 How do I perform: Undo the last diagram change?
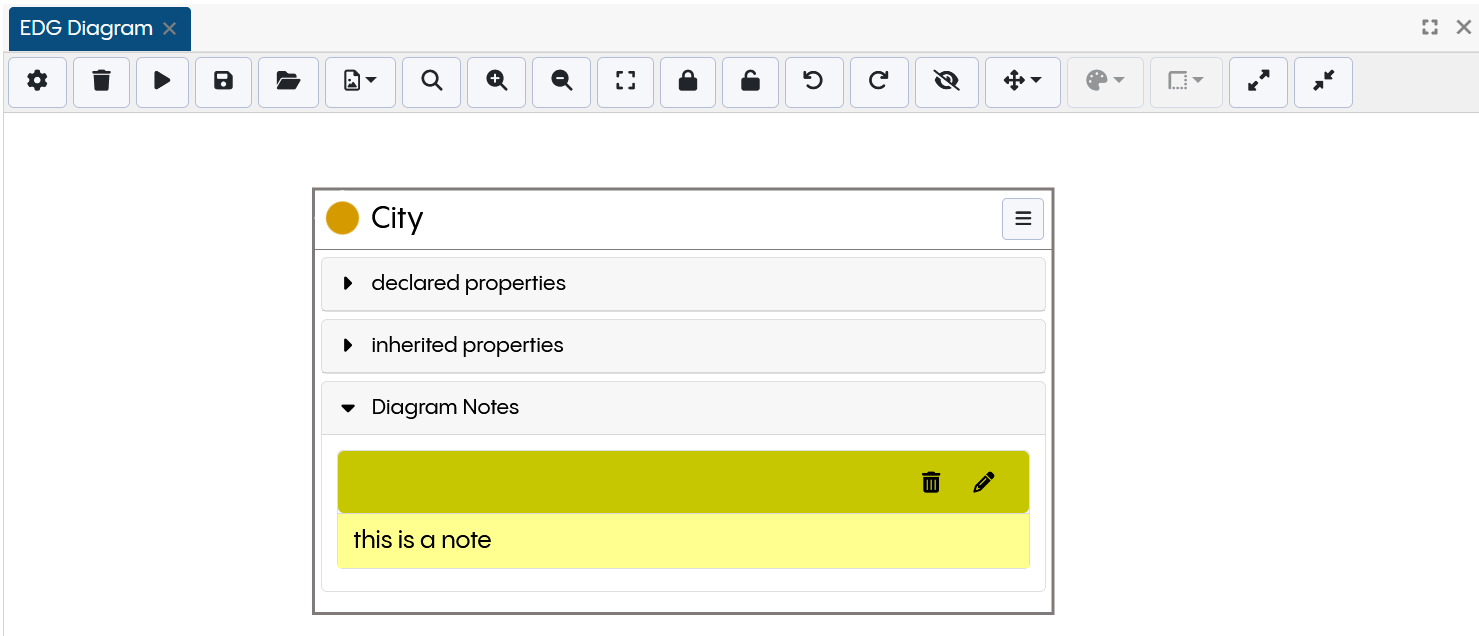click(x=814, y=82)
